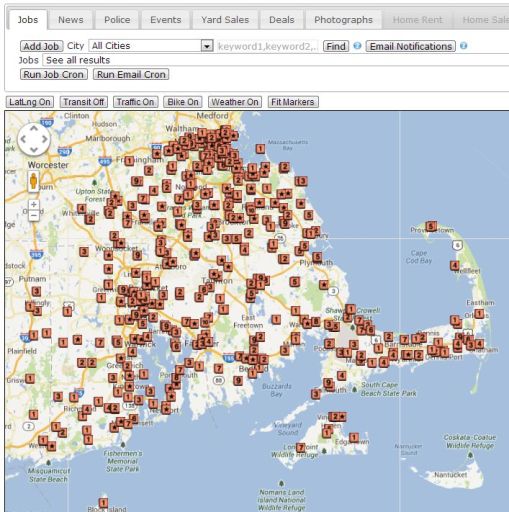The width and height of the screenshot is (509, 512).
Task: Click the marker 9 near Interstate 195 shield
Action: 238,380
